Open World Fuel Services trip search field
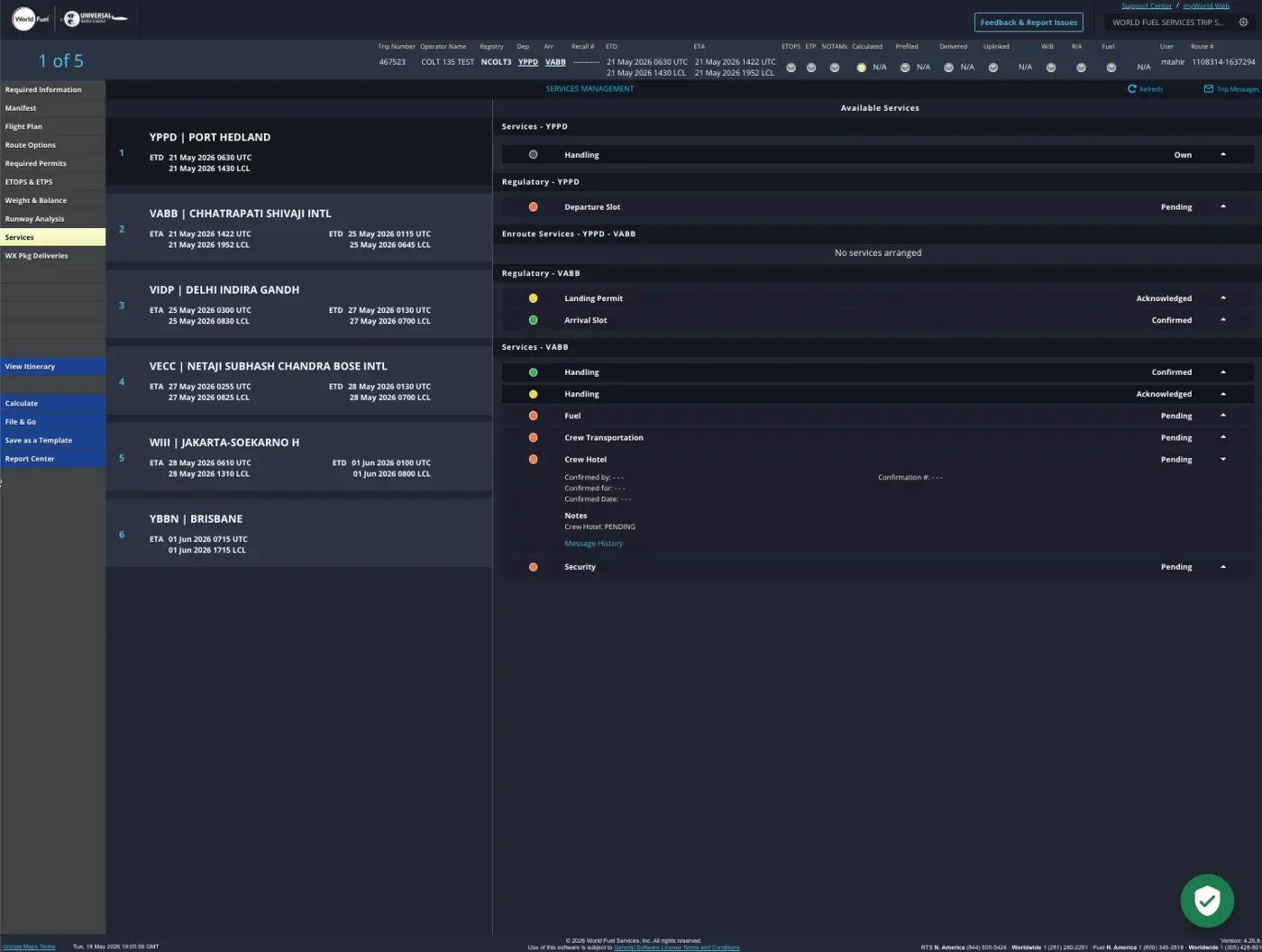The width and height of the screenshot is (1262, 952). 1168,23
